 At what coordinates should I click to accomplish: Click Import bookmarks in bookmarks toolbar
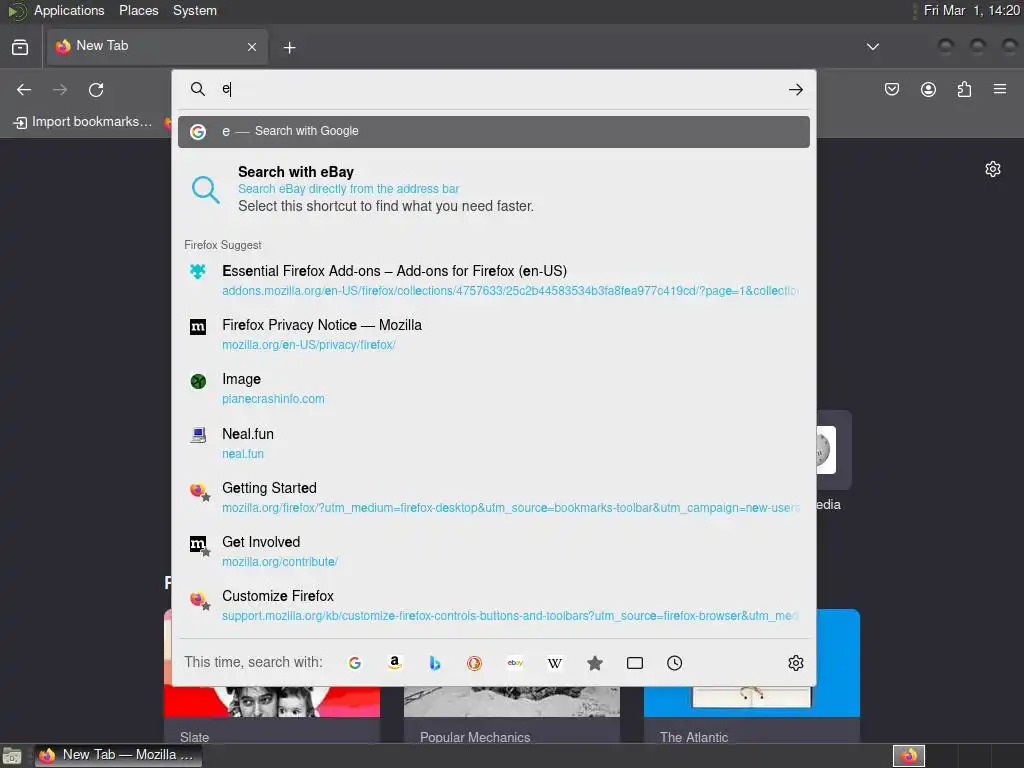pos(82,122)
